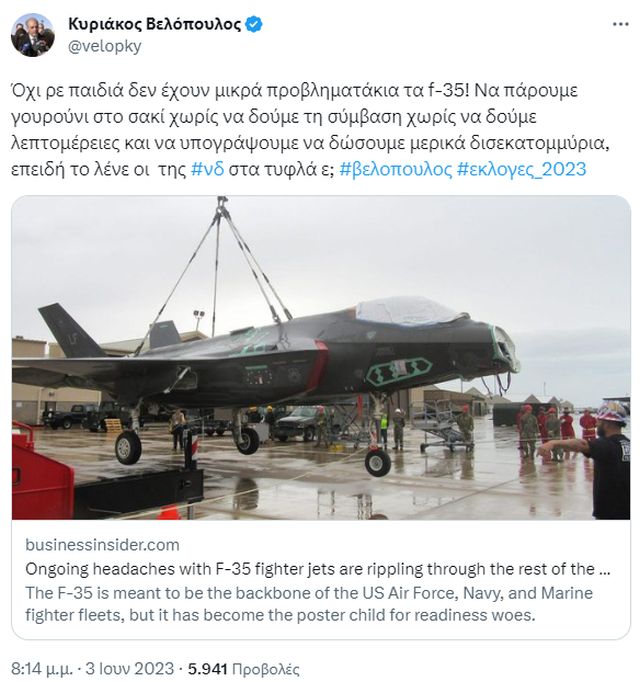Click the #βελοπουλος hashtag
Image resolution: width=640 pixels, height=682 pixels.
click(396, 169)
